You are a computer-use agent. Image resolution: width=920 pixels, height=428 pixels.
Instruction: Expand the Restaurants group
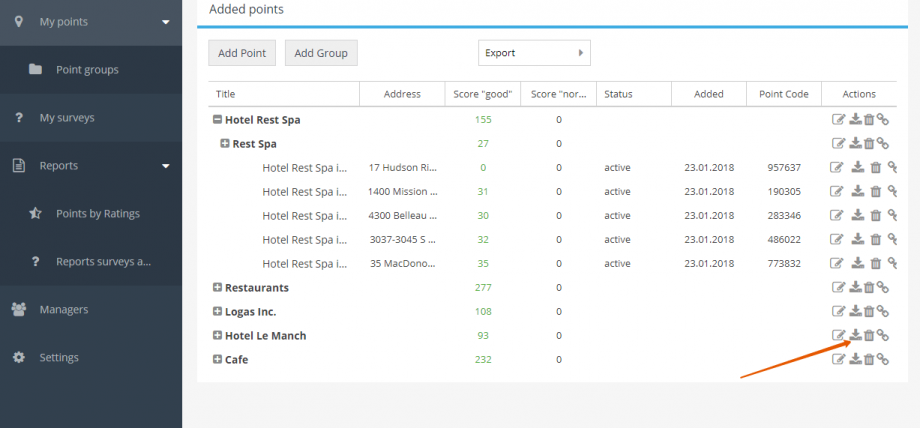coord(217,288)
